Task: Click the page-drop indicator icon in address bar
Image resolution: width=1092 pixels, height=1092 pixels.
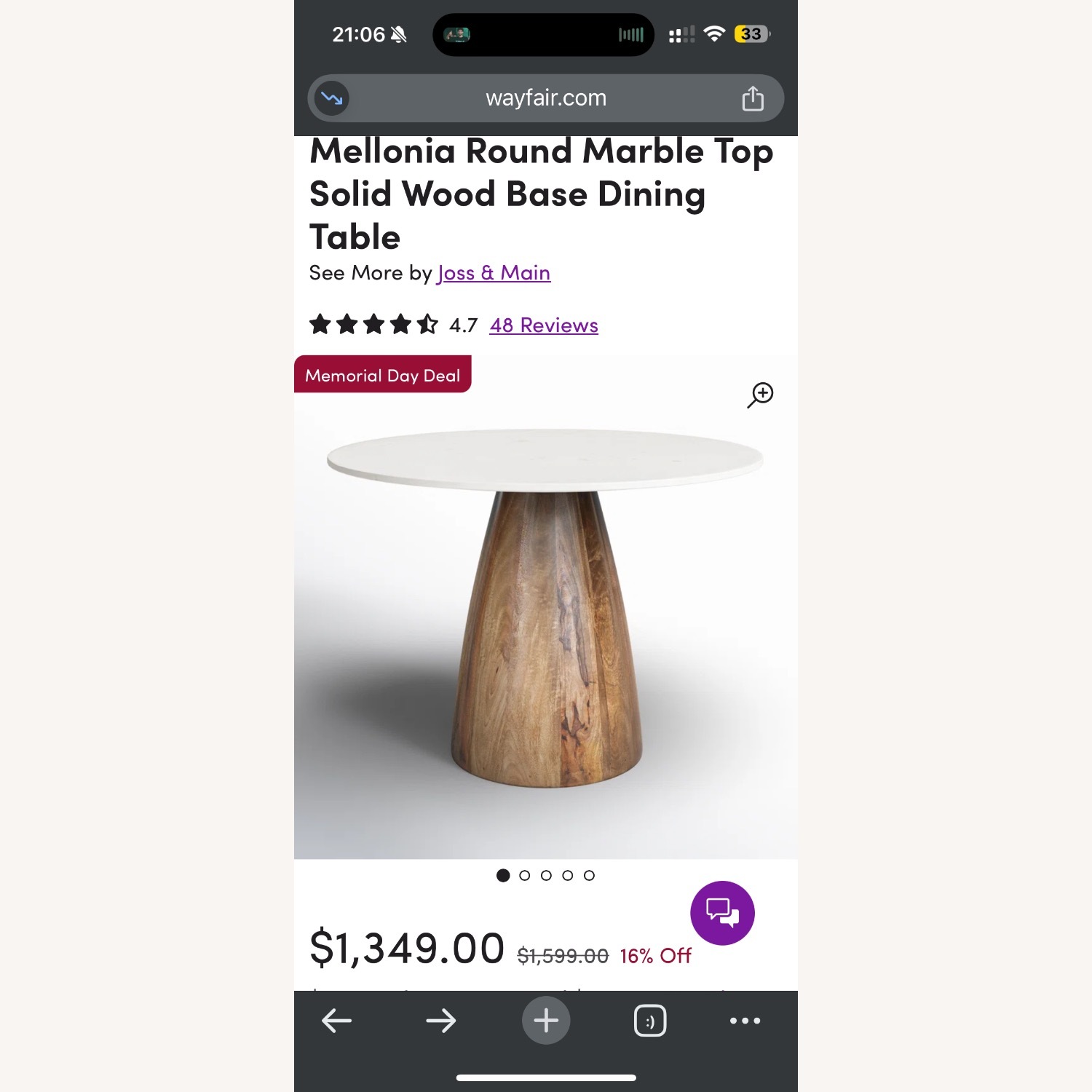Action: (332, 98)
